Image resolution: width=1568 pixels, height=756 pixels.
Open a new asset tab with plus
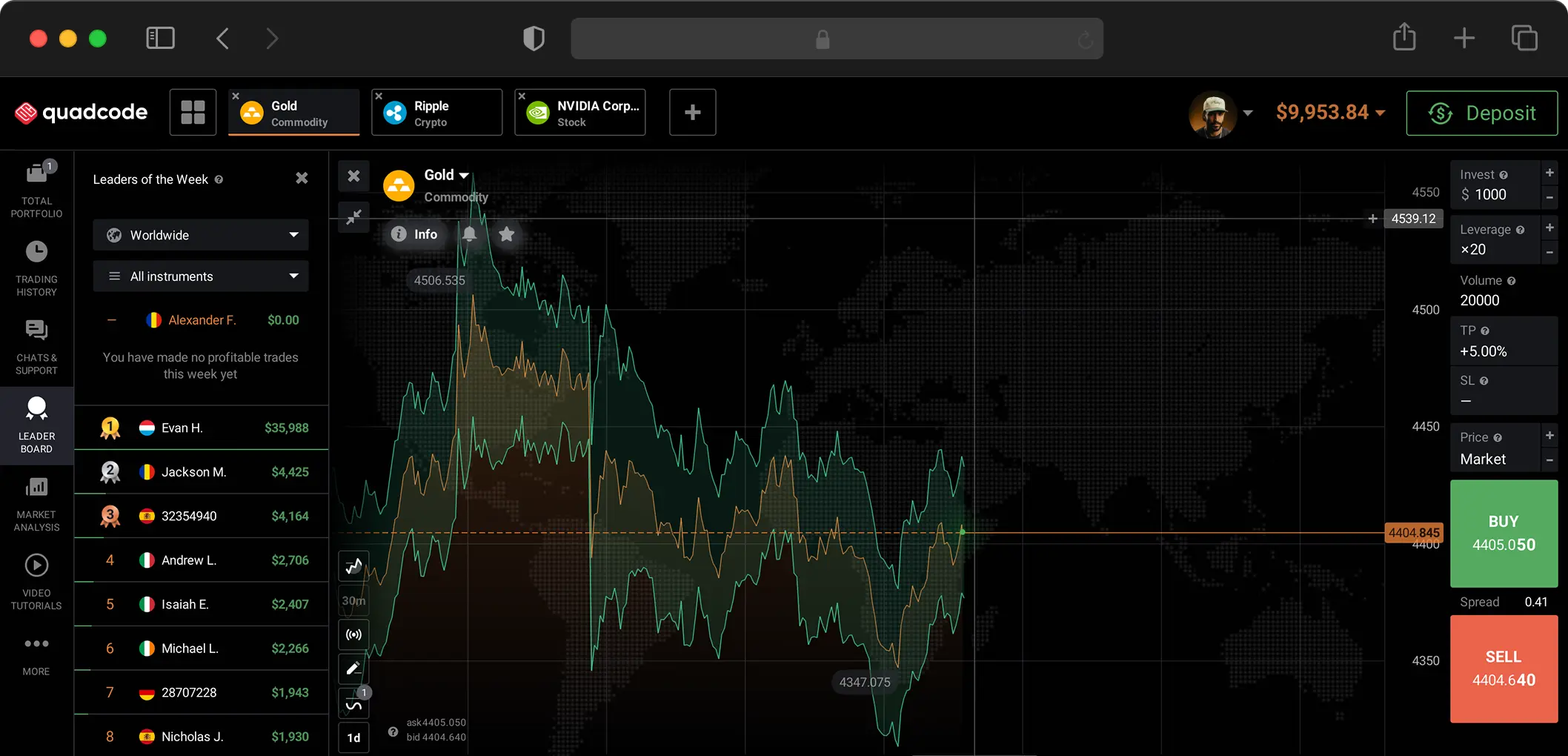click(x=692, y=112)
